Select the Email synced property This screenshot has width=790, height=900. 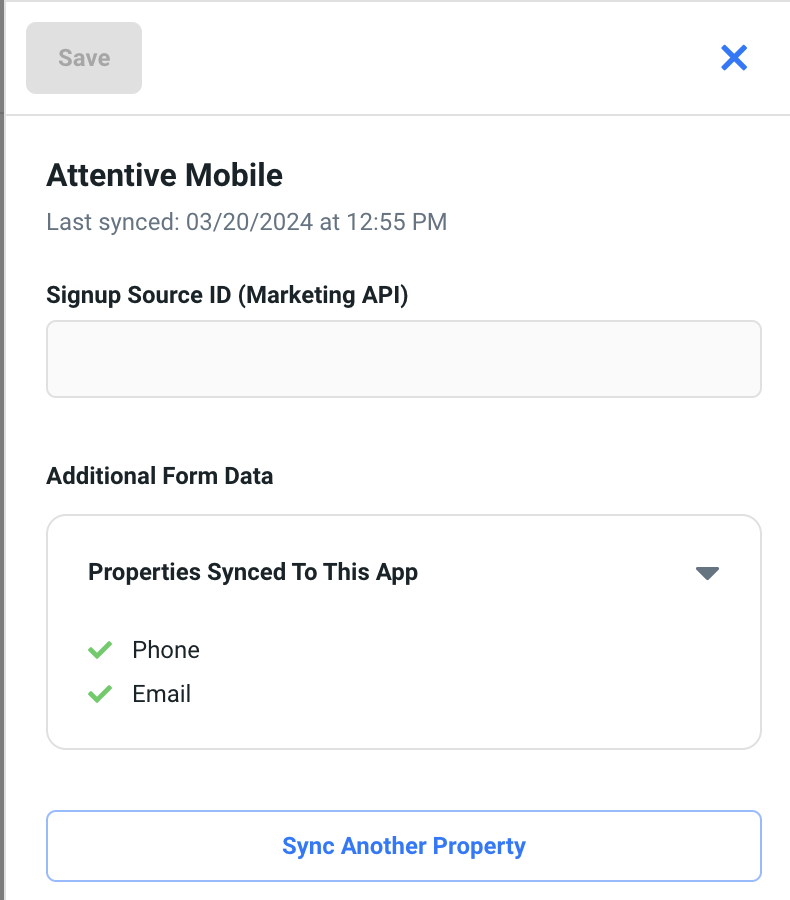161,694
